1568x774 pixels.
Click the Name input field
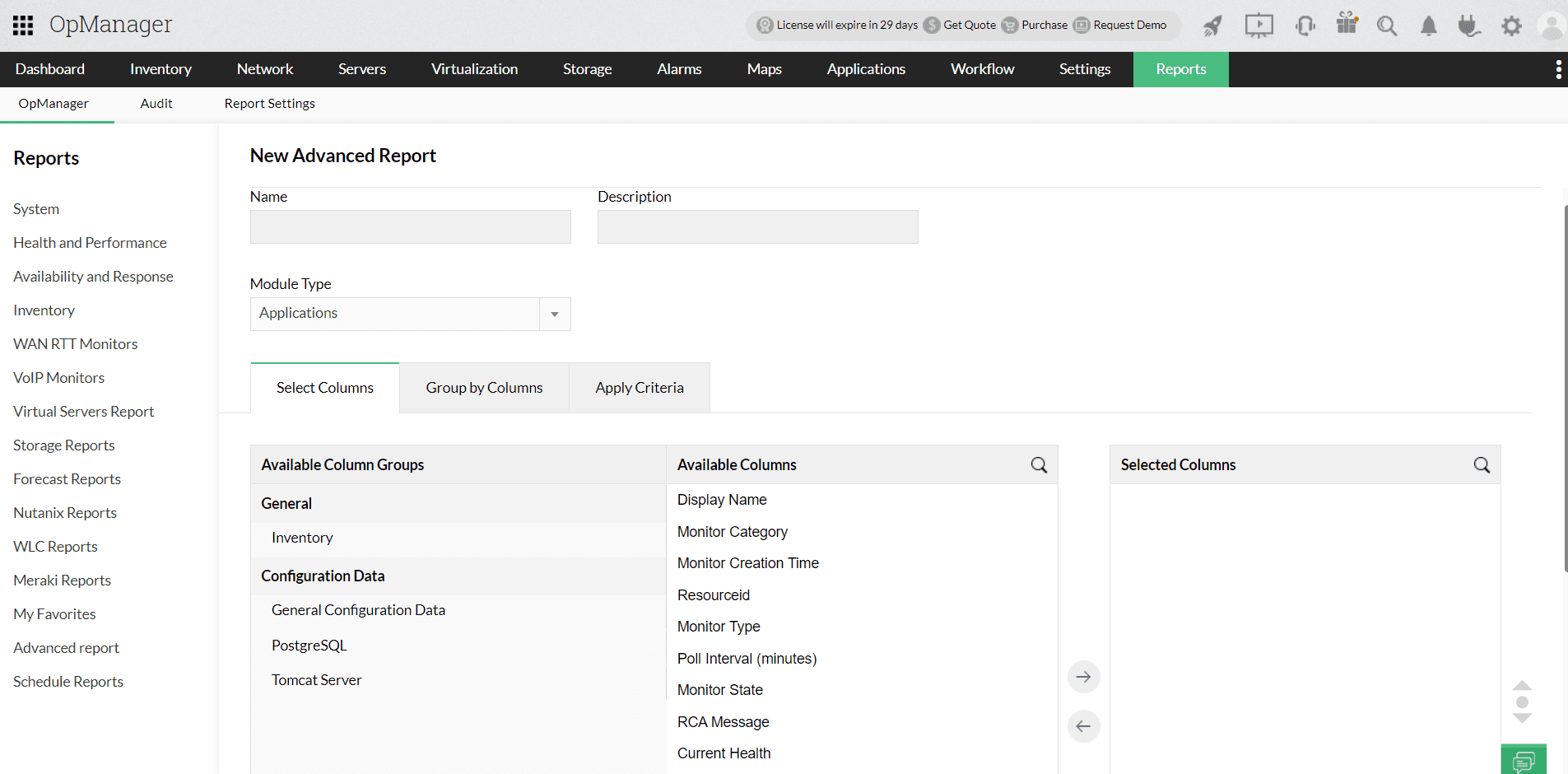point(410,226)
